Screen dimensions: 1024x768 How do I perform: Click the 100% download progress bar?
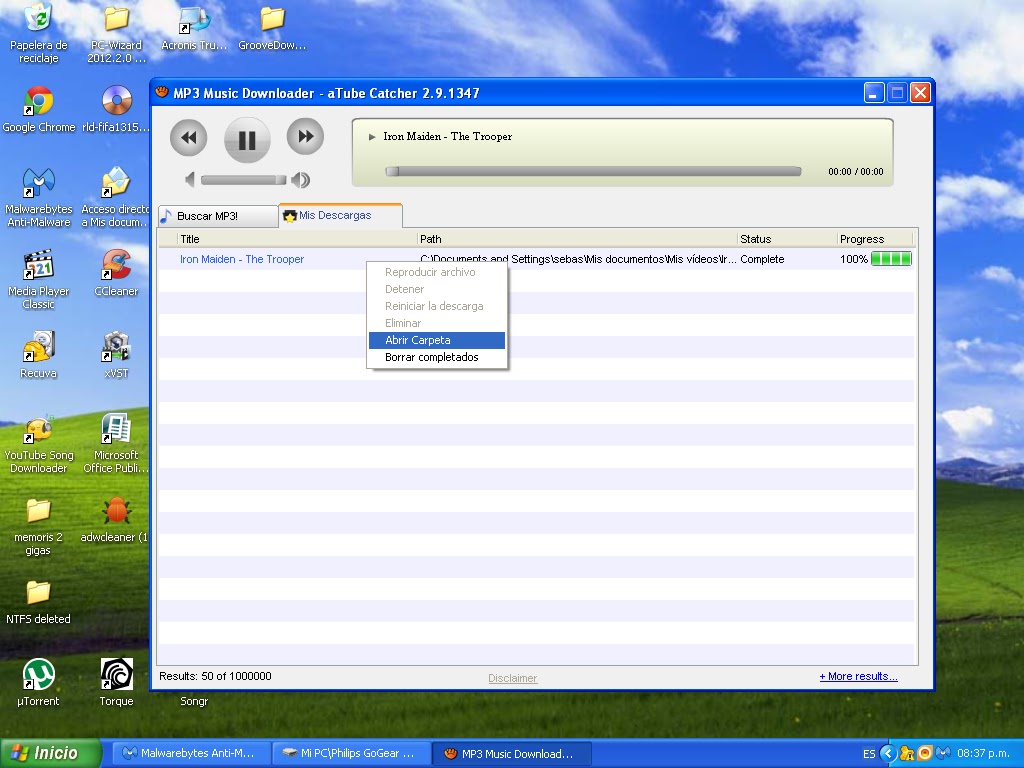[x=891, y=259]
